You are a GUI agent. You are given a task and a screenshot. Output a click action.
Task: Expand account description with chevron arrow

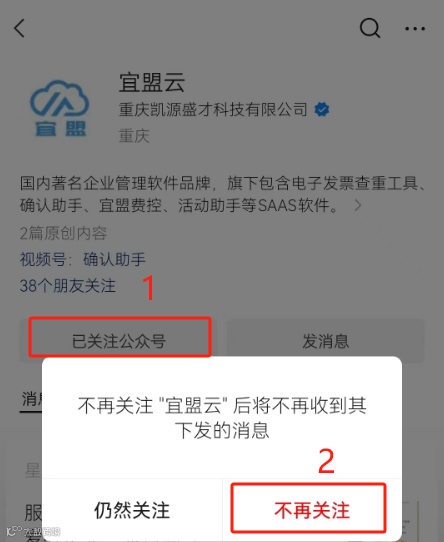(358, 205)
